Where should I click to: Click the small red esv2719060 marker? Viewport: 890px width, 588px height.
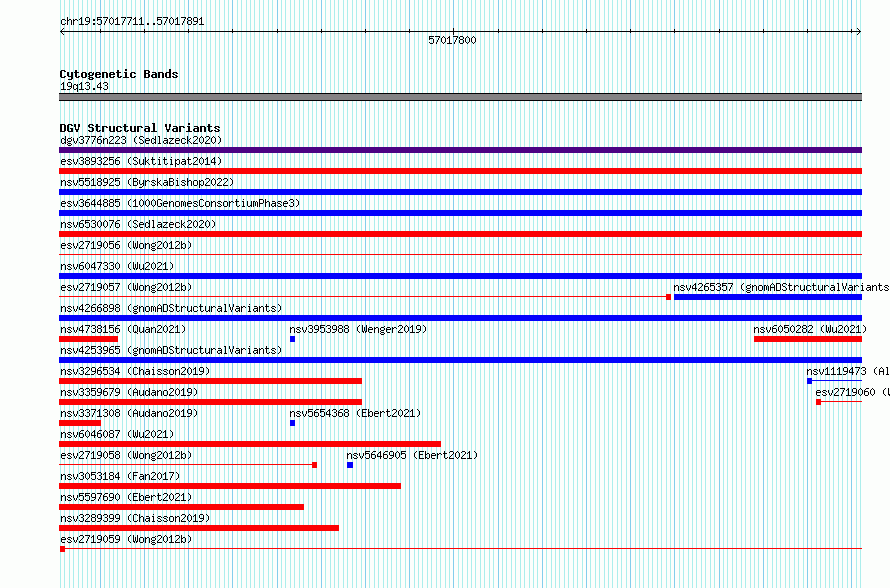(x=818, y=402)
